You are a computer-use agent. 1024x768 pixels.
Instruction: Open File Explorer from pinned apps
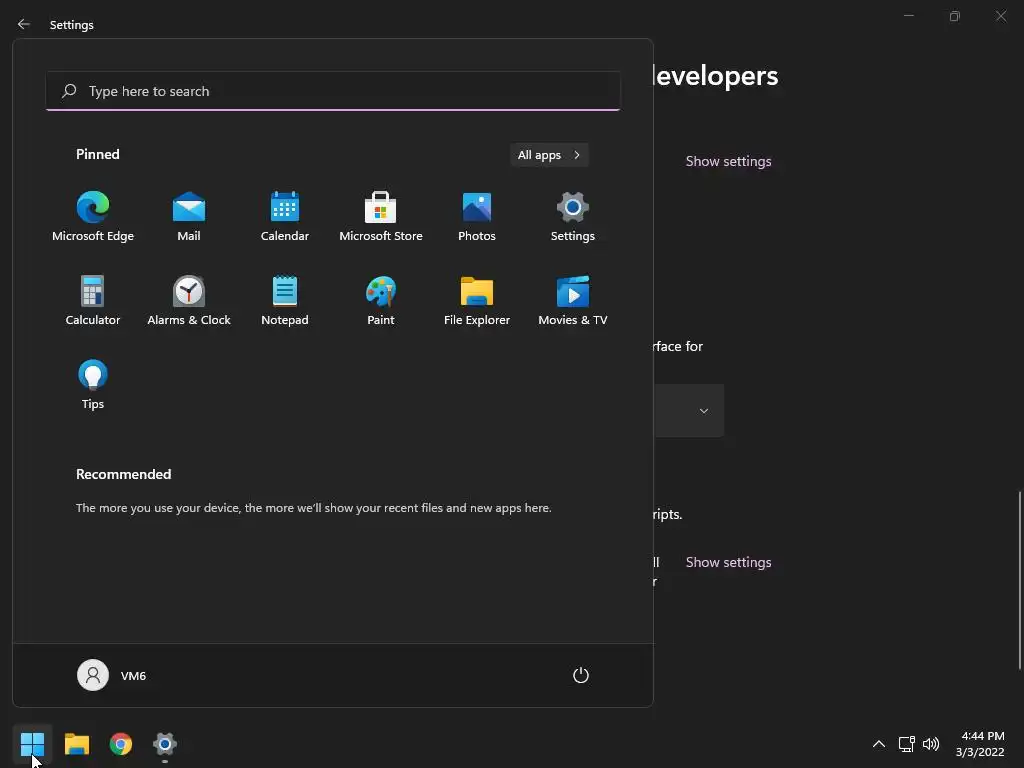click(477, 300)
